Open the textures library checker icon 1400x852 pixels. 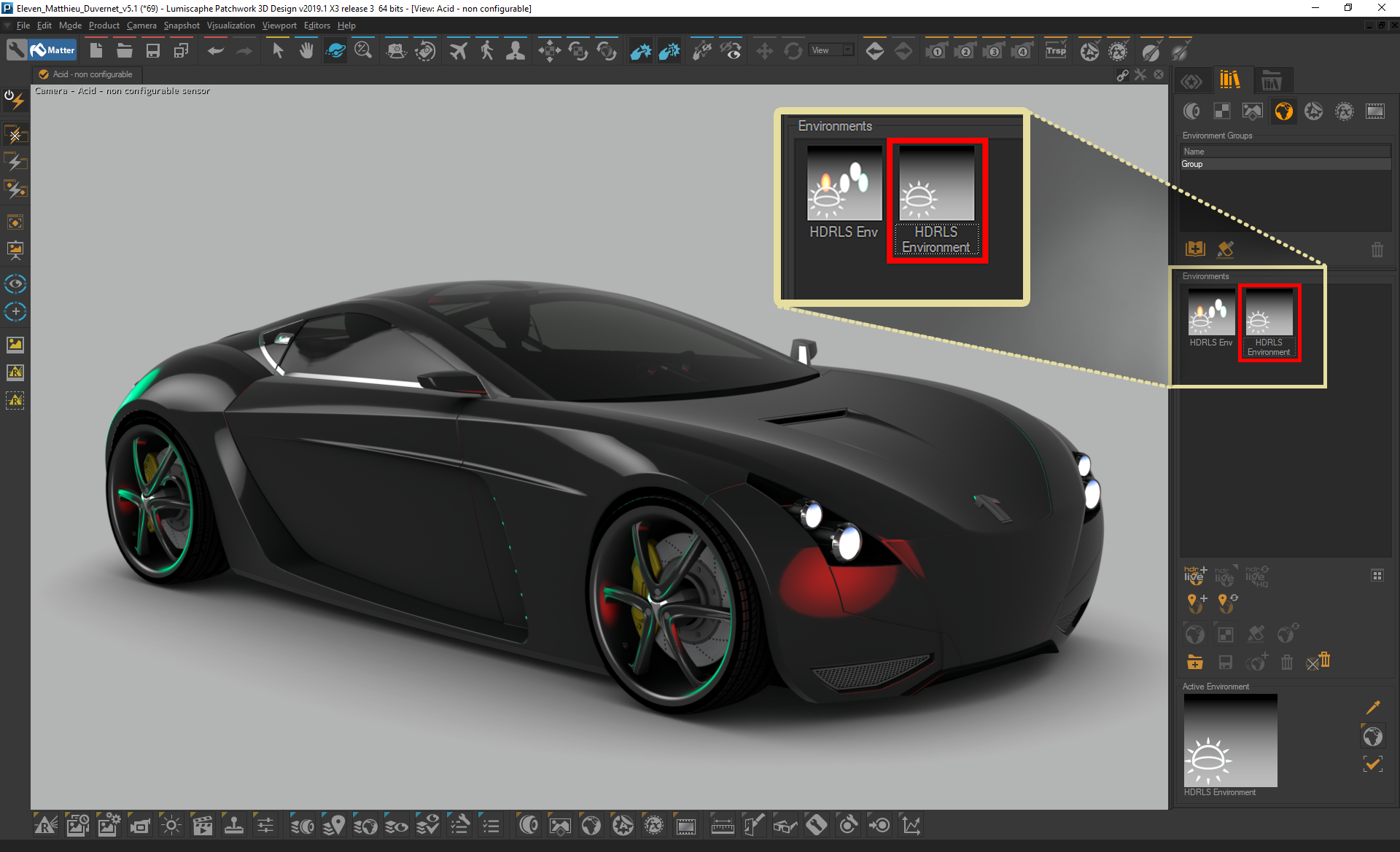[x=1222, y=111]
